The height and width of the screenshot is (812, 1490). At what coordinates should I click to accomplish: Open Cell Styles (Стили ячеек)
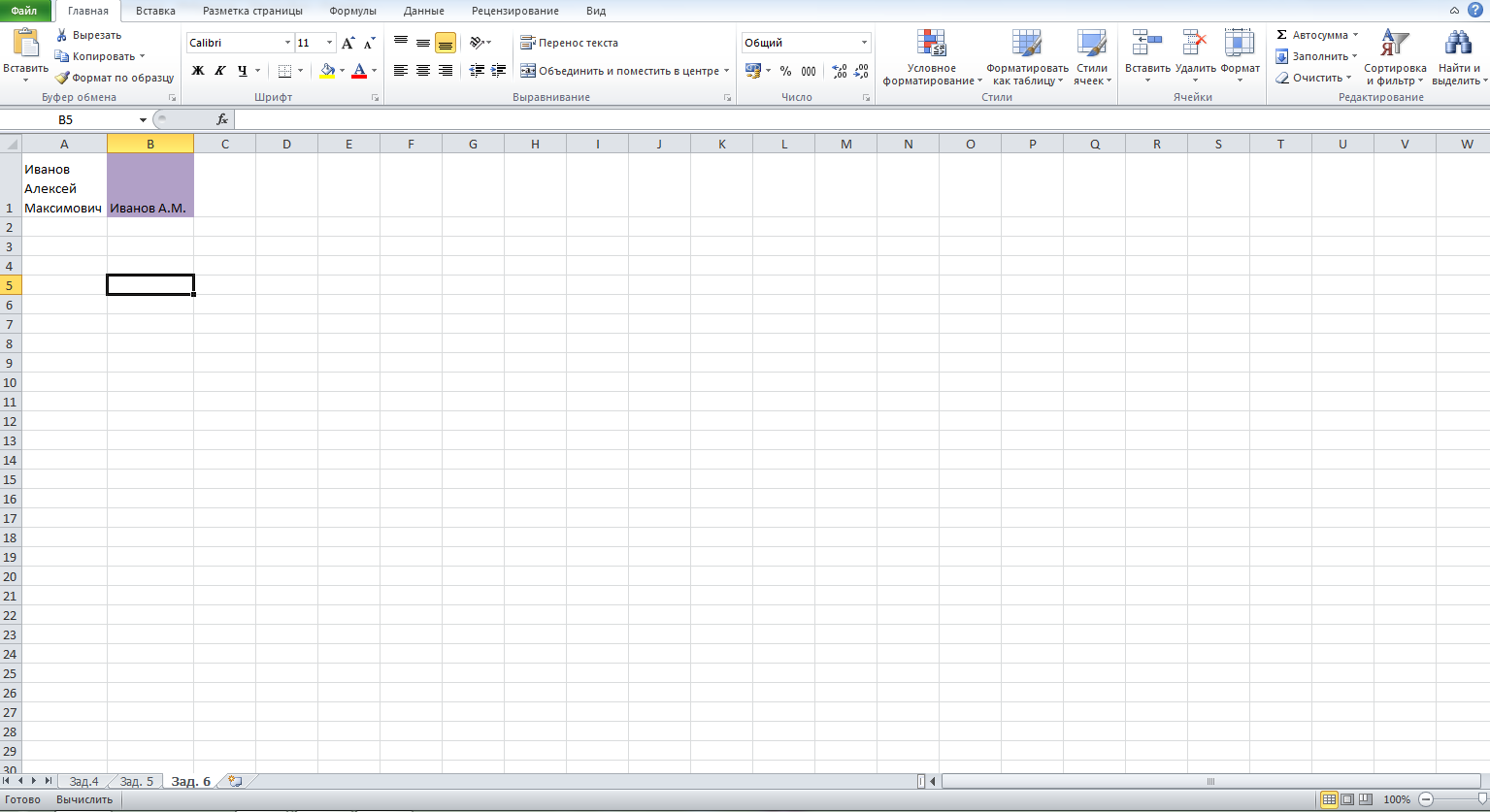point(1092,58)
